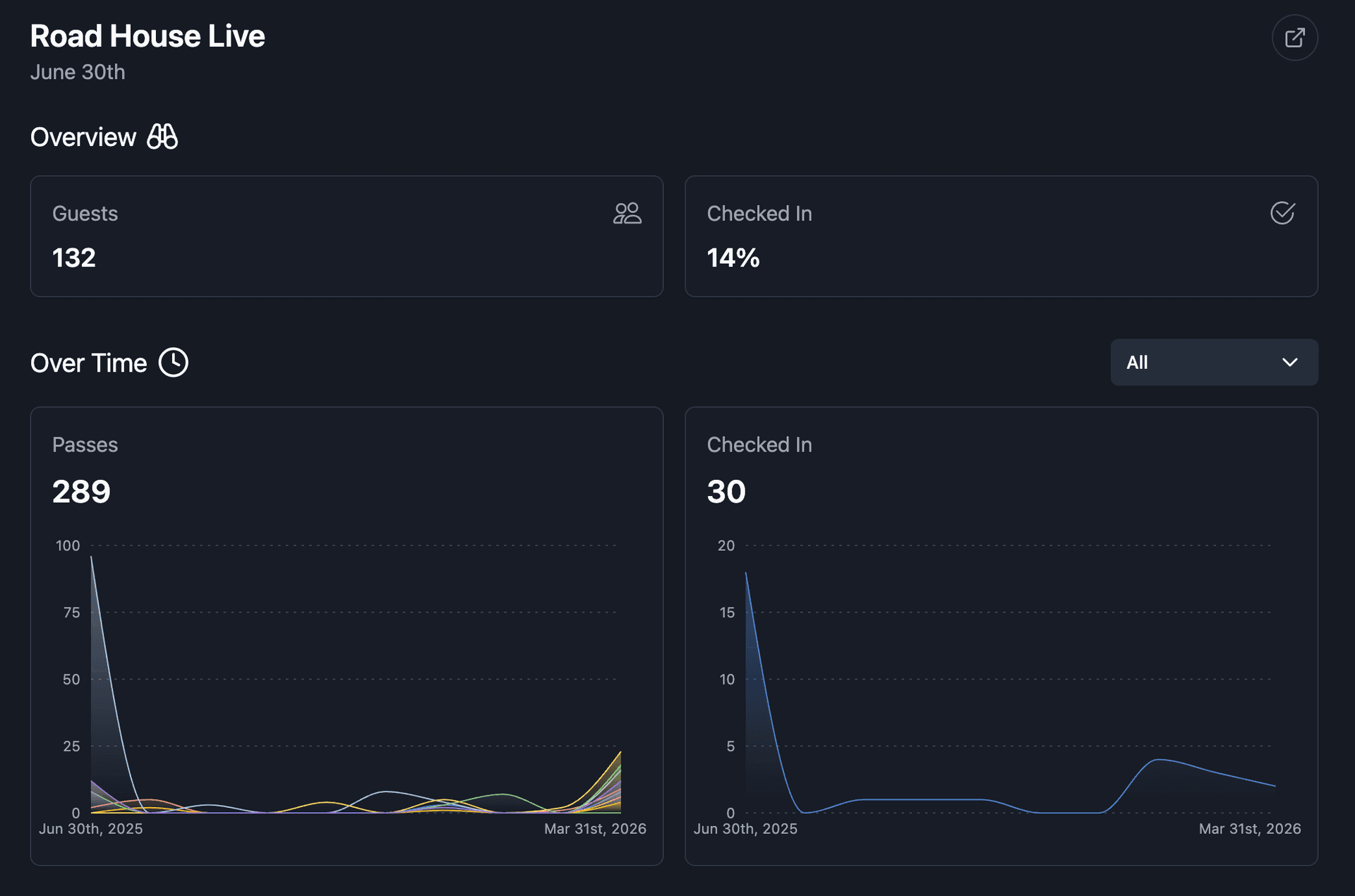This screenshot has height=896, width=1355.
Task: Select the Checked In card showing 14%
Action: [x=1001, y=236]
